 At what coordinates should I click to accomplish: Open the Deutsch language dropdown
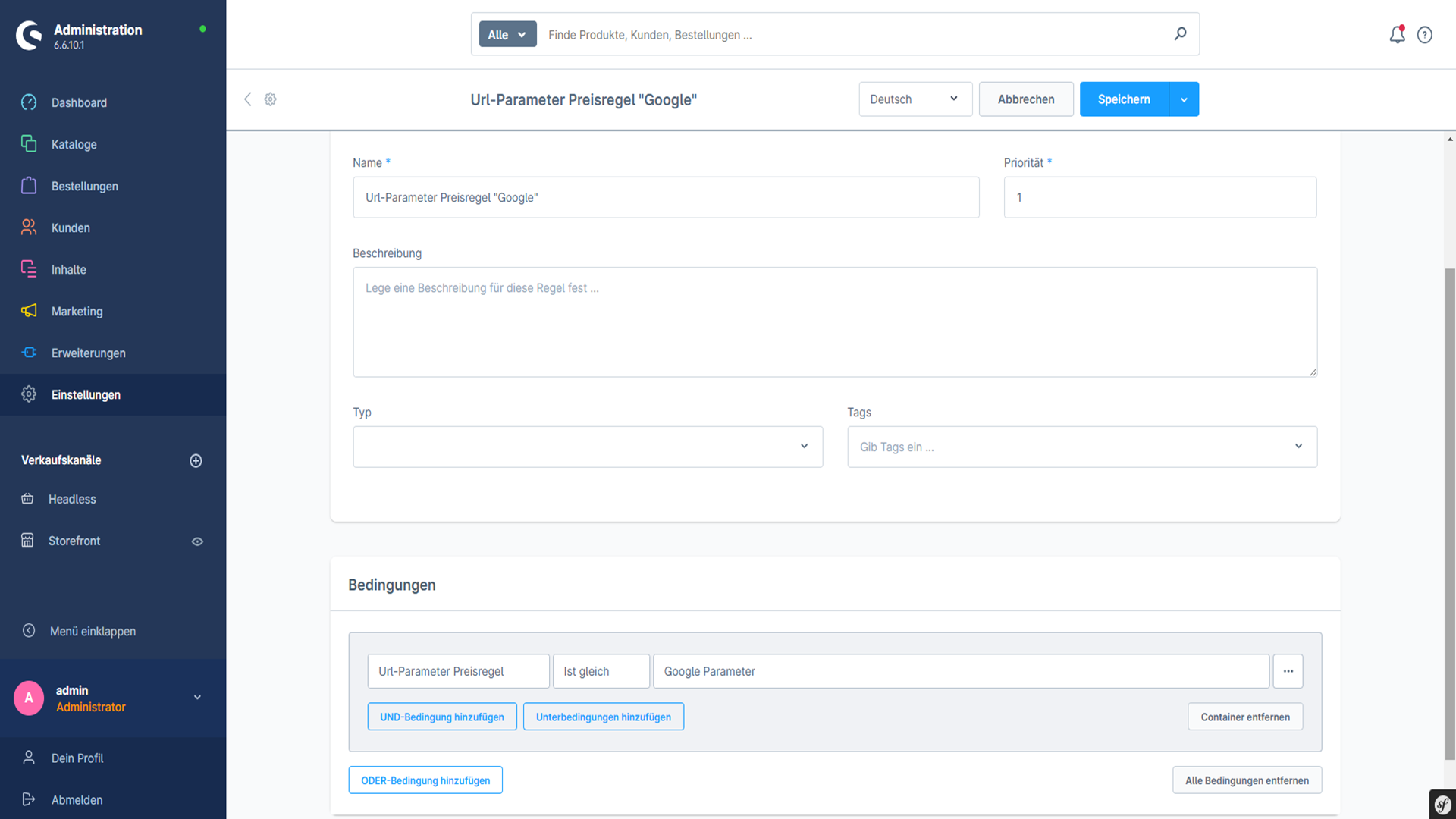915,99
